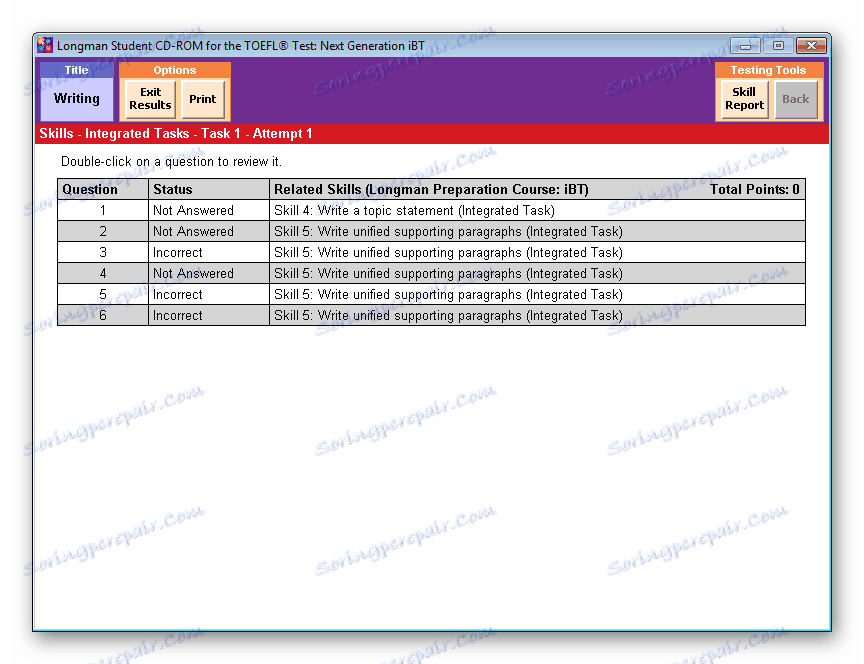Maximize the Longman window
This screenshot has width=864, height=664.
point(778,46)
